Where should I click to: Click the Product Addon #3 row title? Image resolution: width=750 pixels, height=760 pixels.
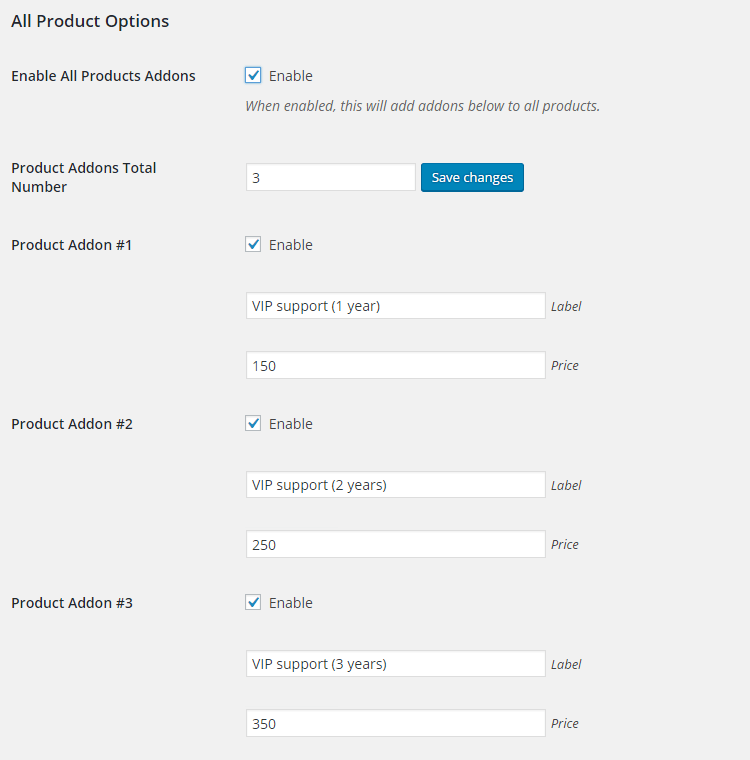(x=72, y=603)
